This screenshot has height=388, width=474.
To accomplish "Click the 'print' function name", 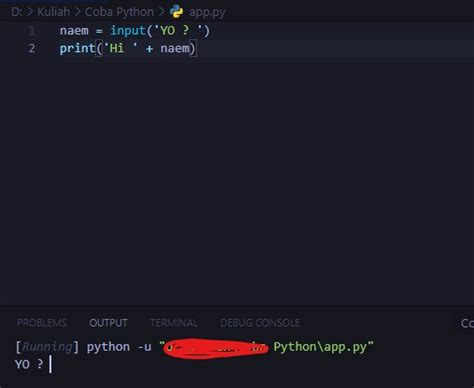I will point(77,48).
